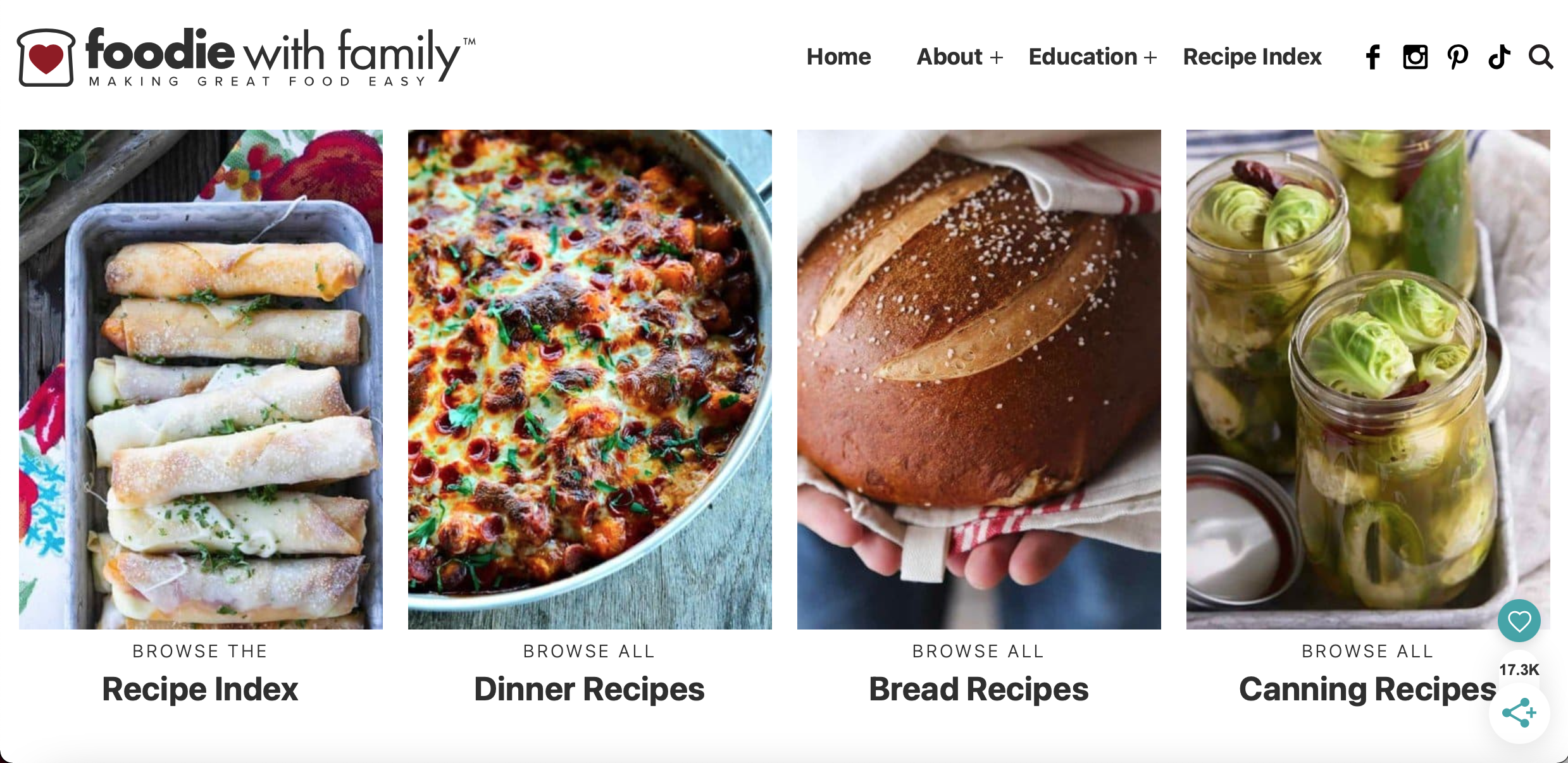This screenshot has height=763, width=1568.
Task: Visit the Pinterest icon link
Action: 1457,57
